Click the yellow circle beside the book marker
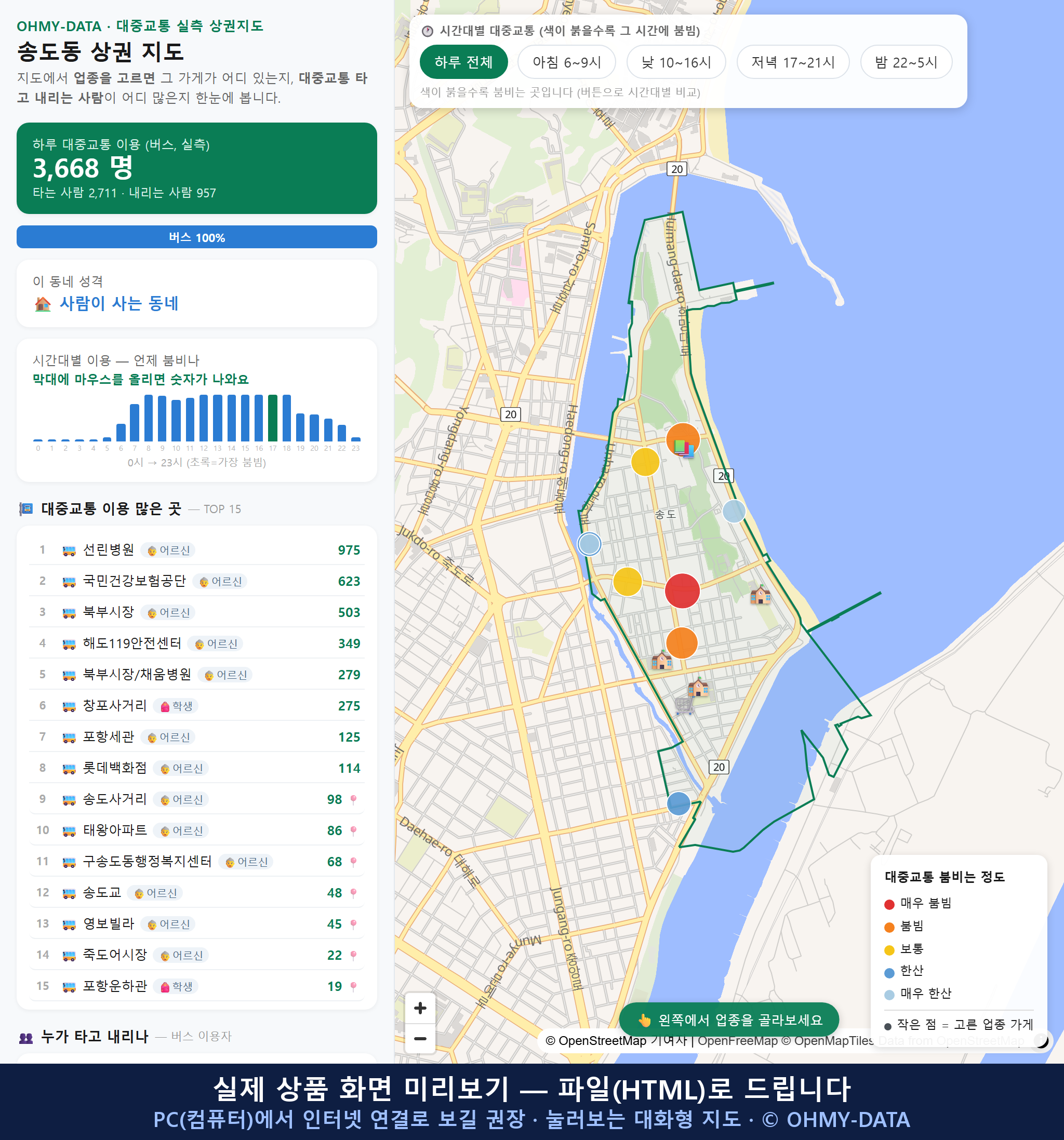This screenshot has height=1140, width=1064. coord(645,461)
